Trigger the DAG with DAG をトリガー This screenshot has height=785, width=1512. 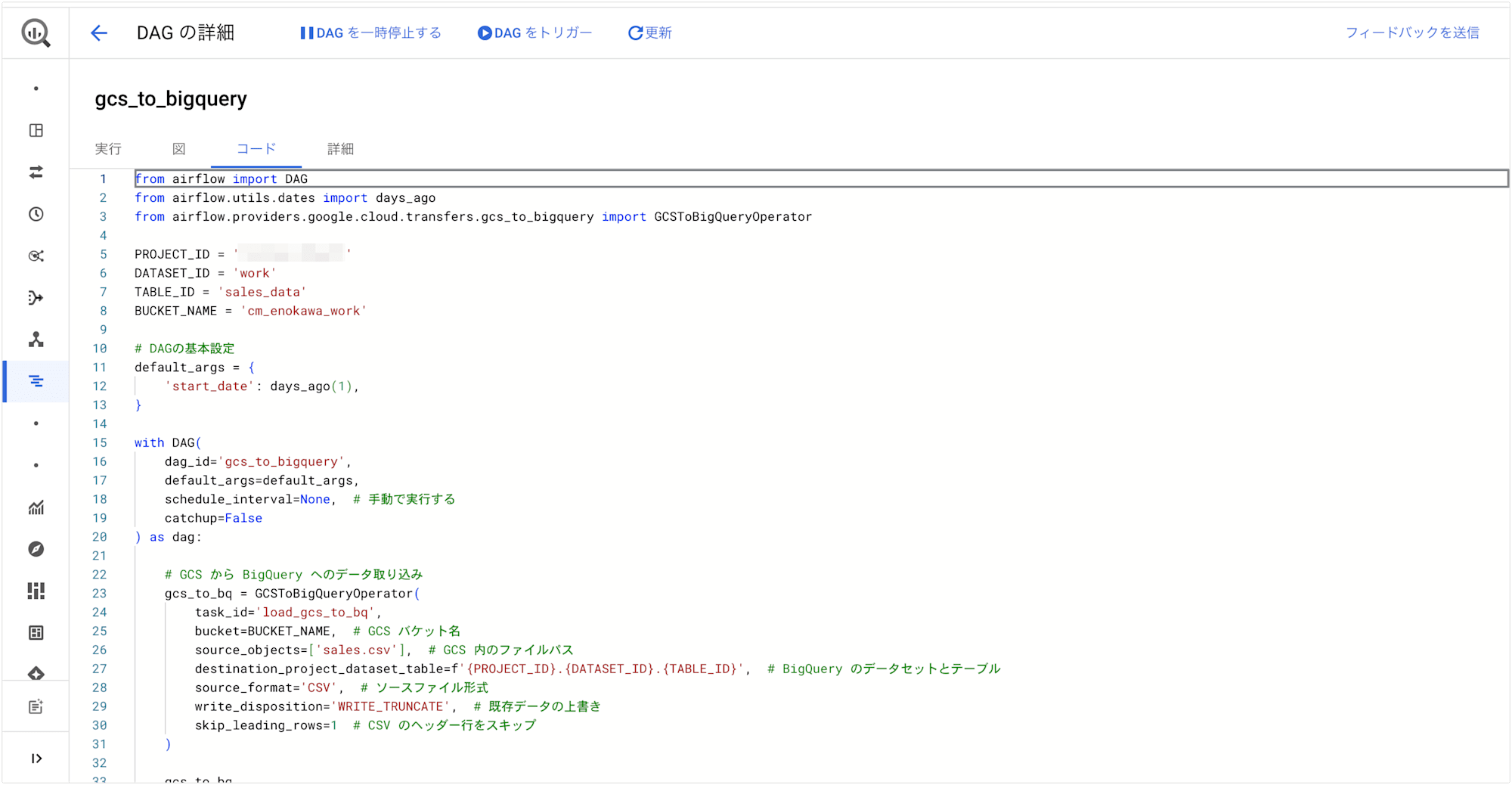point(534,33)
